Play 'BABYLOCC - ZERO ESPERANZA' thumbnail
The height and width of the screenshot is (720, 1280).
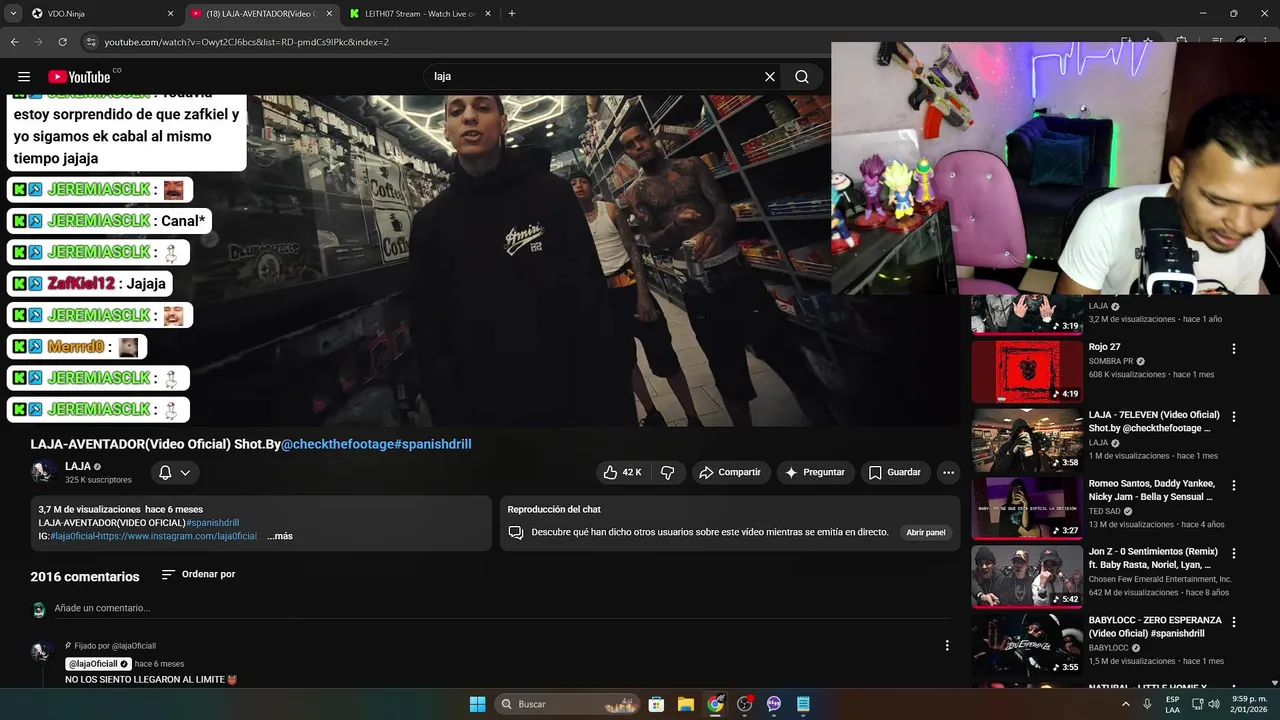click(1026, 645)
